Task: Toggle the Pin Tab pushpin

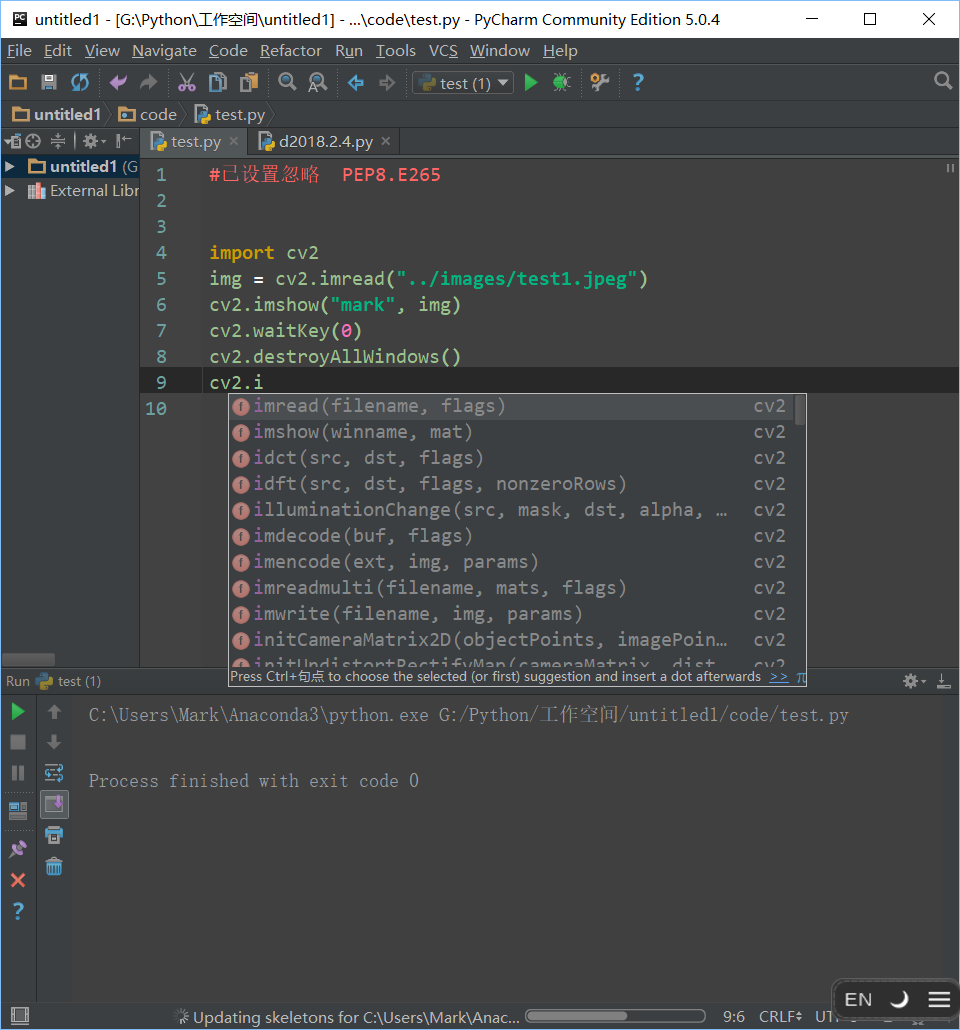Action: (x=18, y=849)
